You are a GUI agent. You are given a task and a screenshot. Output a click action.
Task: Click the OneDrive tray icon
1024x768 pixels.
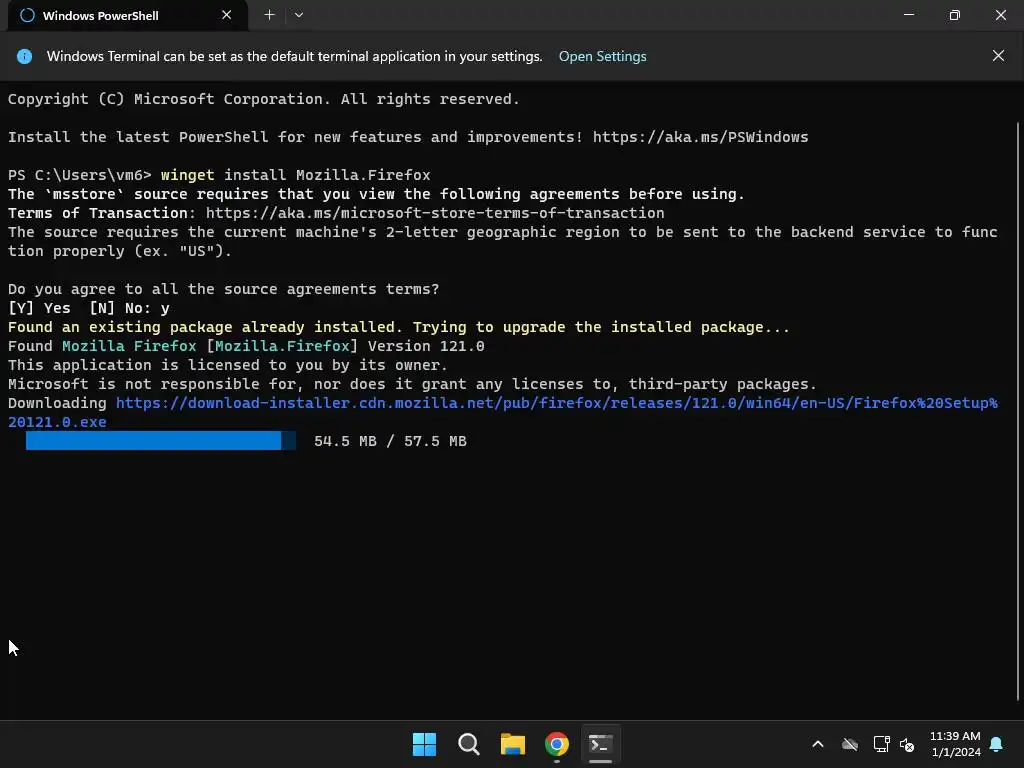850,744
